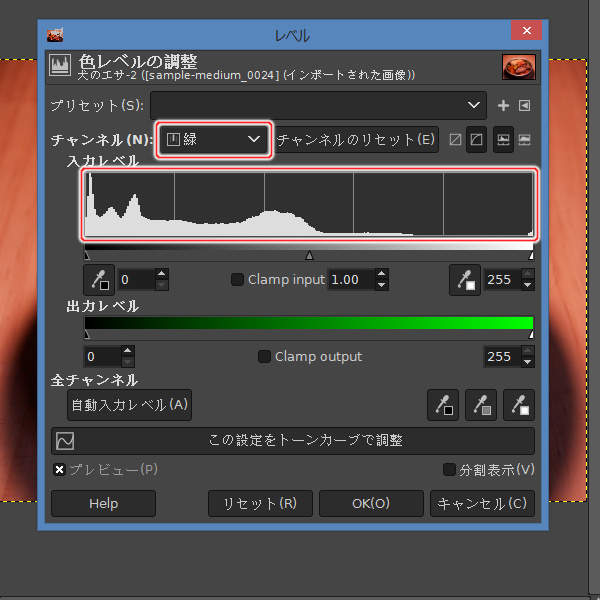The width and height of the screenshot is (600, 600).
Task: Click チャンネルのリセット(E) button
Action: pyautogui.click(x=356, y=139)
